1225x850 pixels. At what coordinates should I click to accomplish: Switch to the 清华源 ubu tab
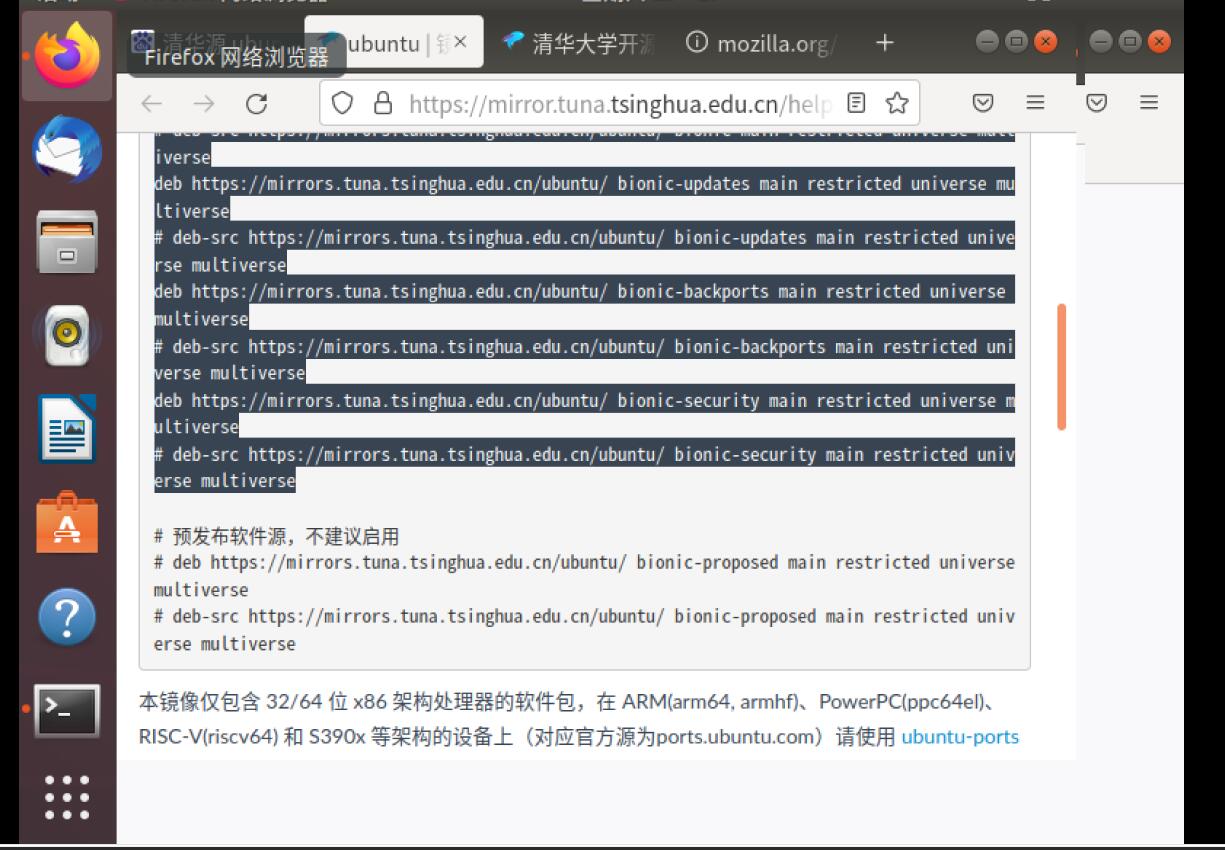point(210,44)
